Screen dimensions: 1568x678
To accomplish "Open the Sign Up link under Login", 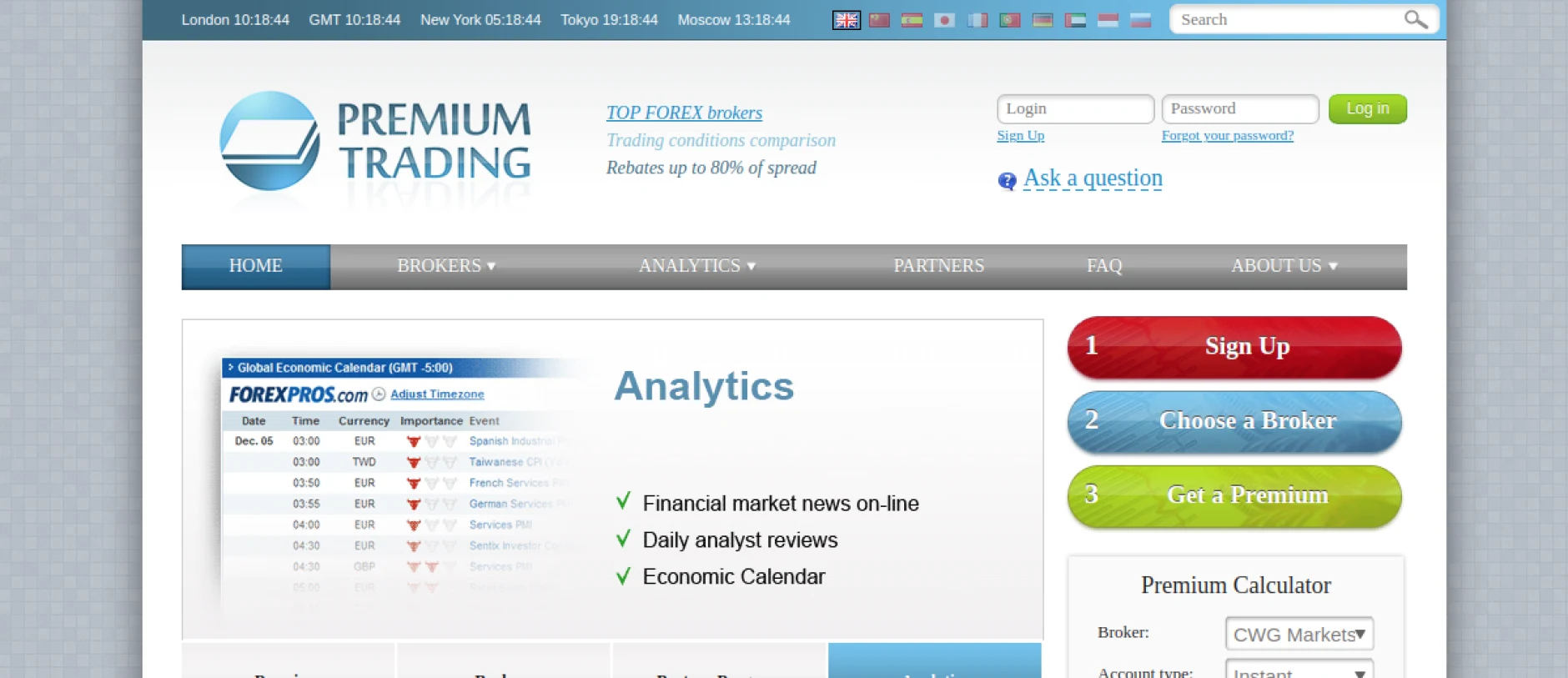I will 1020,136.
